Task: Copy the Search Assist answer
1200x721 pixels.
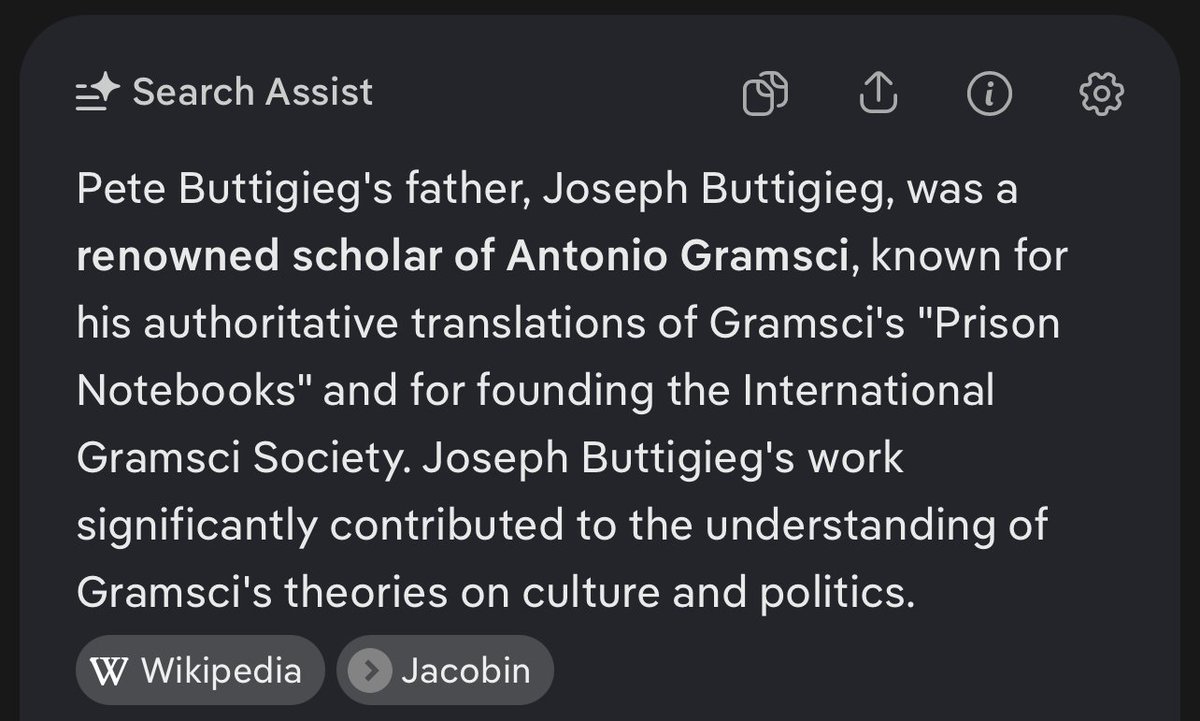Action: [765, 94]
